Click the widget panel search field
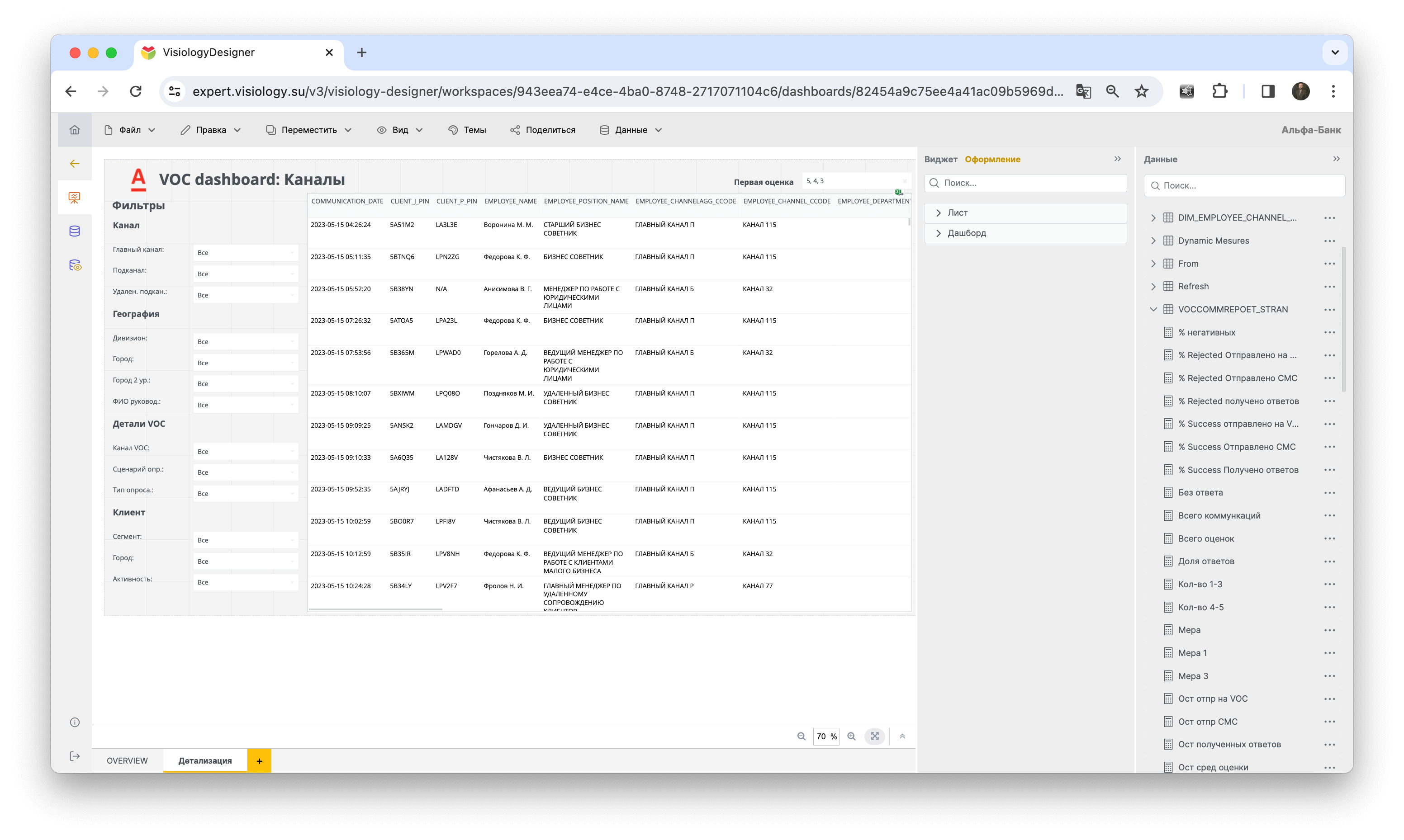The image size is (1404, 840). 1025,183
